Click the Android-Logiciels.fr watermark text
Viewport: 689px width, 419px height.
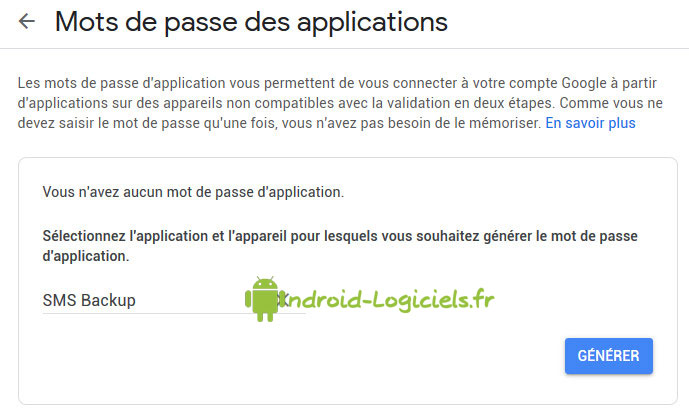coord(388,298)
